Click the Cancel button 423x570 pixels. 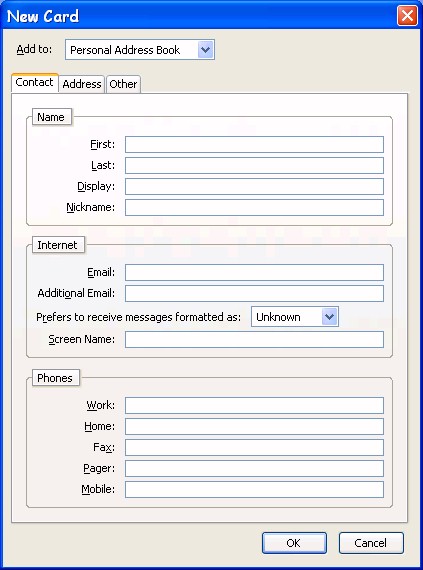point(371,543)
